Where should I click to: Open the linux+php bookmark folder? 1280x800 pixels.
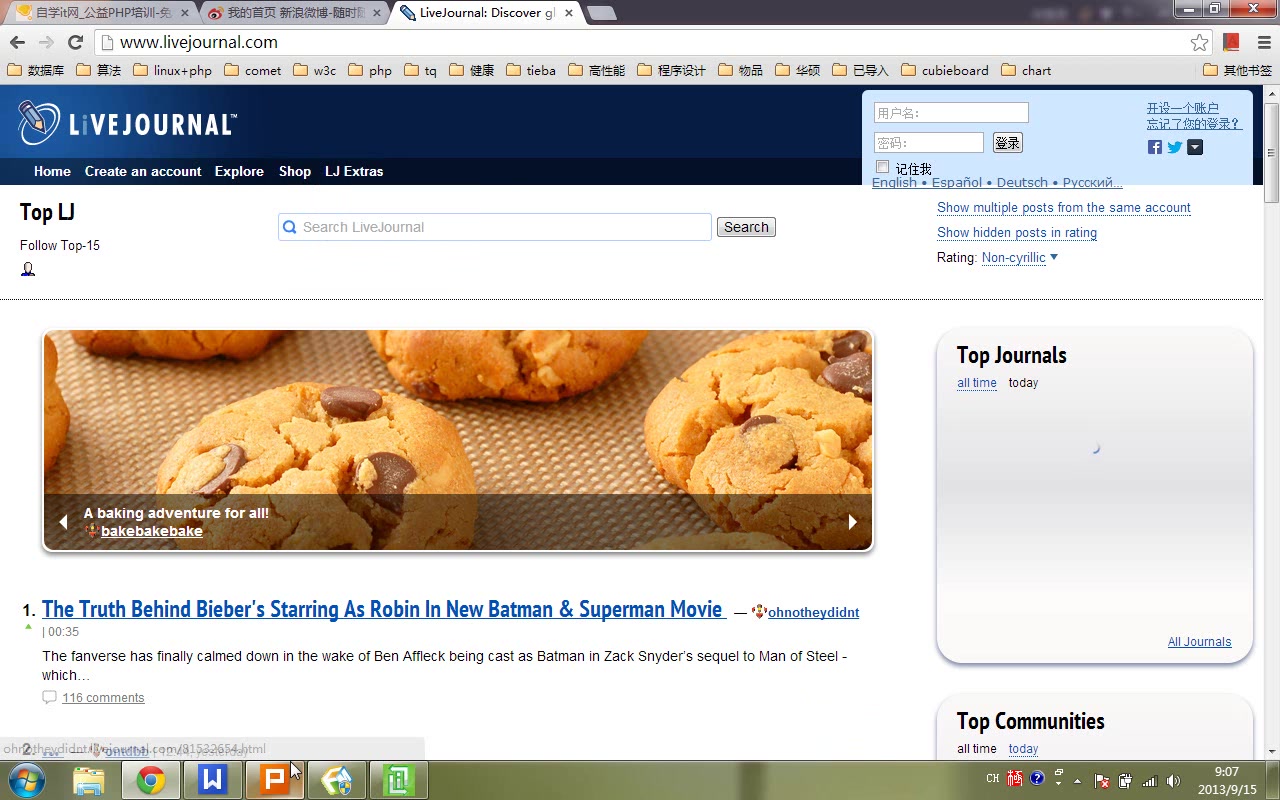pyautogui.click(x=172, y=70)
